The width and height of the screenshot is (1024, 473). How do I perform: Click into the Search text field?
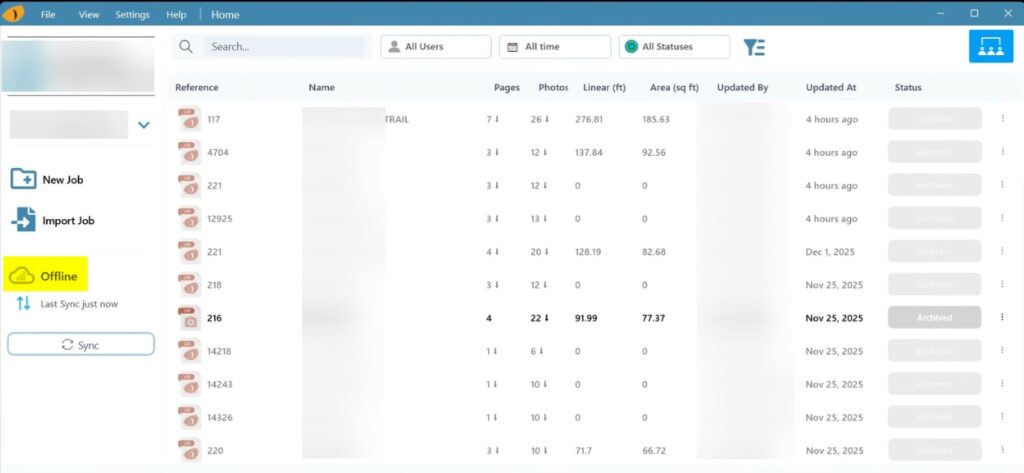pos(284,47)
